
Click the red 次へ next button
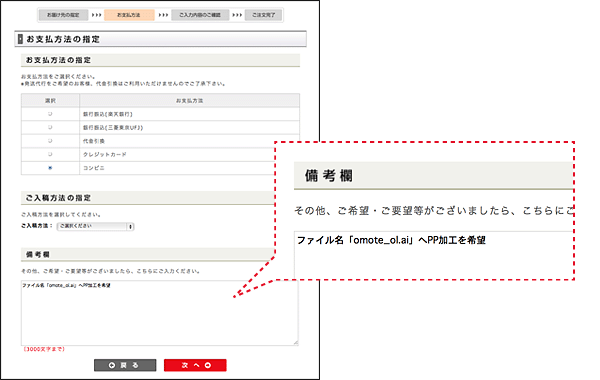[195, 365]
